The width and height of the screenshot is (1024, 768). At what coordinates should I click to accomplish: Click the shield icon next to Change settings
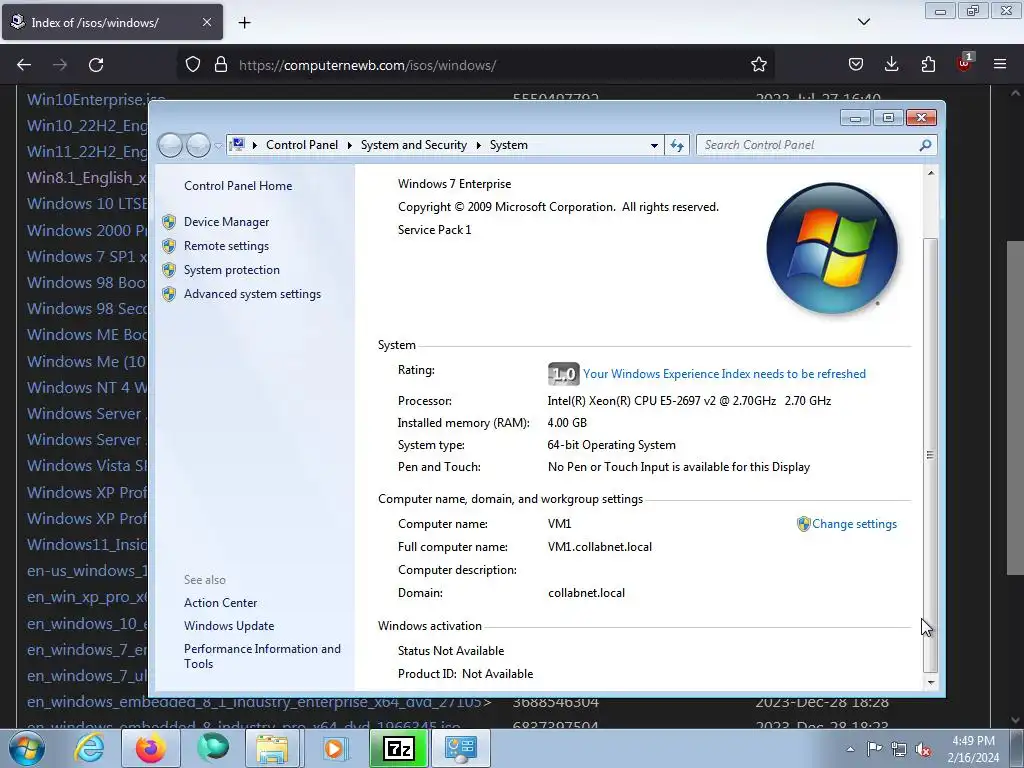(x=803, y=524)
